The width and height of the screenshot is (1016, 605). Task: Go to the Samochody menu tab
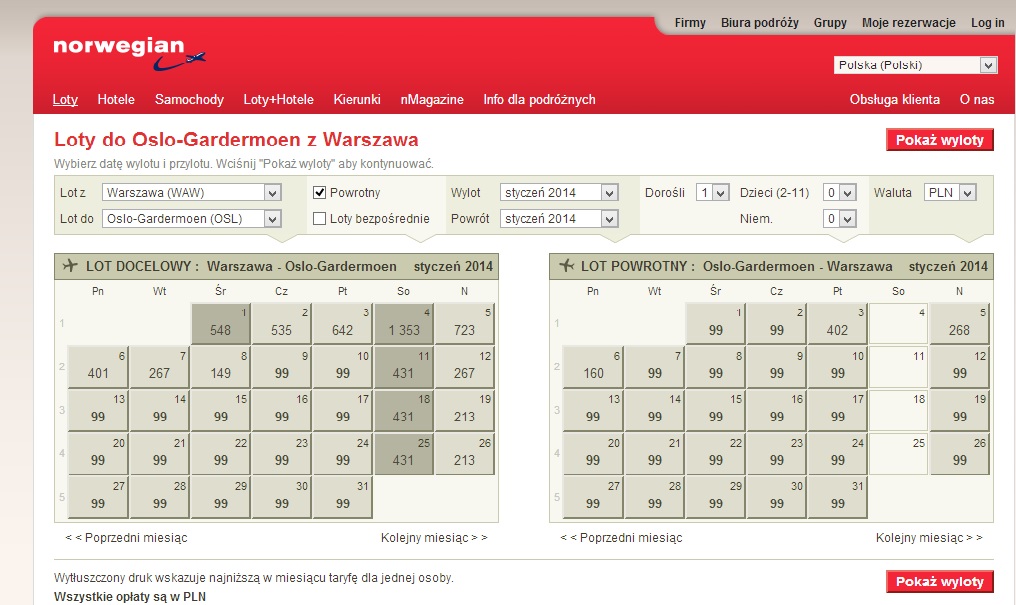(189, 99)
